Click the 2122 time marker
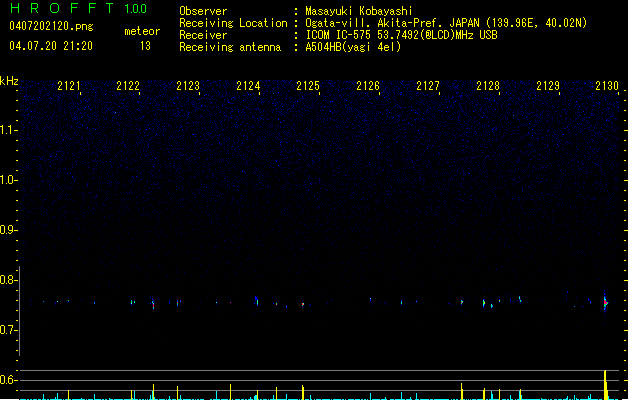This screenshot has width=629, height=400. click(128, 86)
